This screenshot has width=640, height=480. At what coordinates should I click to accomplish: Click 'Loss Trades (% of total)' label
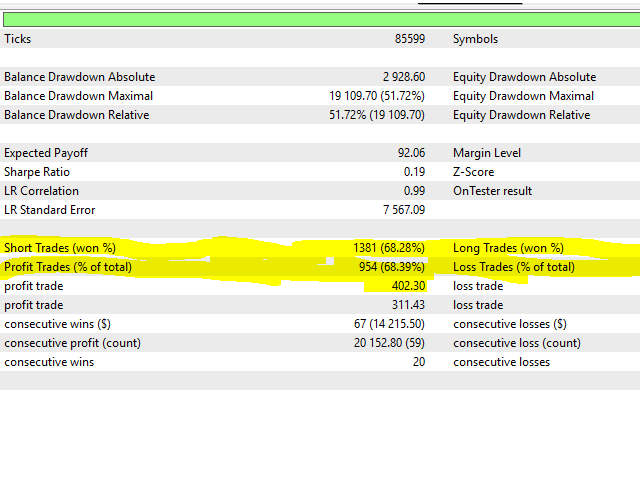[514, 267]
